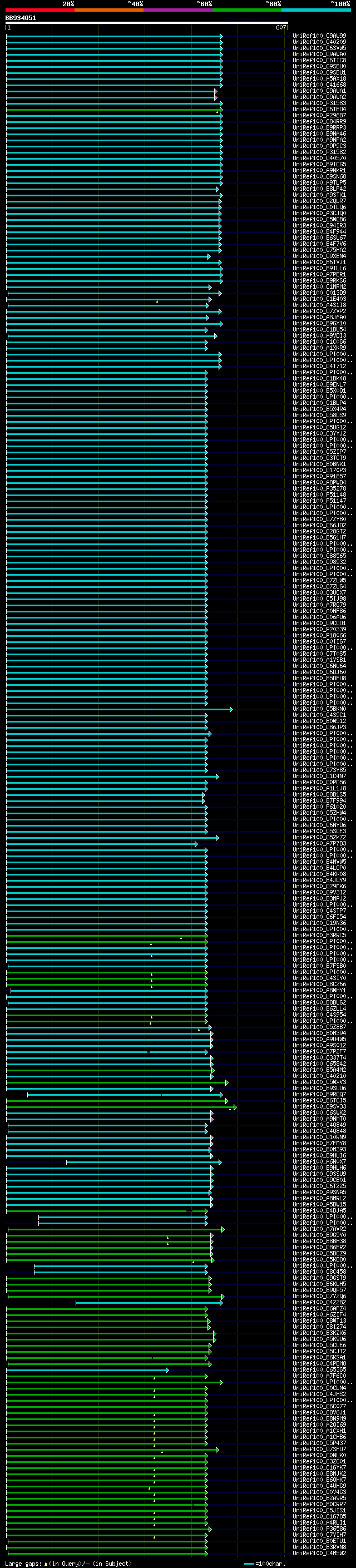356x1568 pixels.
Task: Select hit UniRef100_B7FSB0
Action: click(x=319, y=966)
